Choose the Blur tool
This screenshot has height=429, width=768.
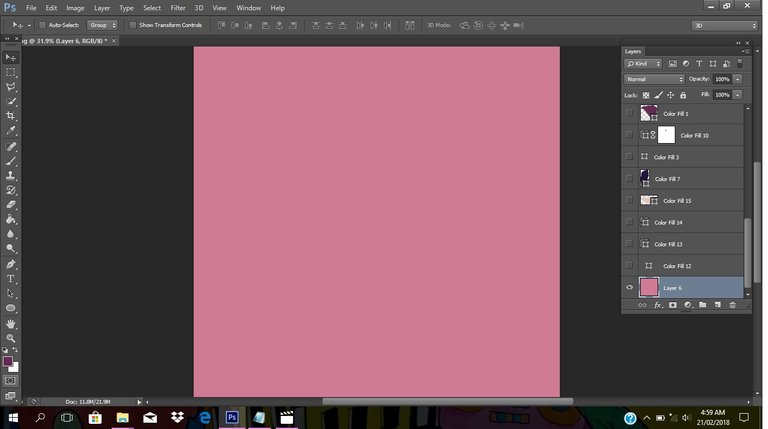click(10, 234)
